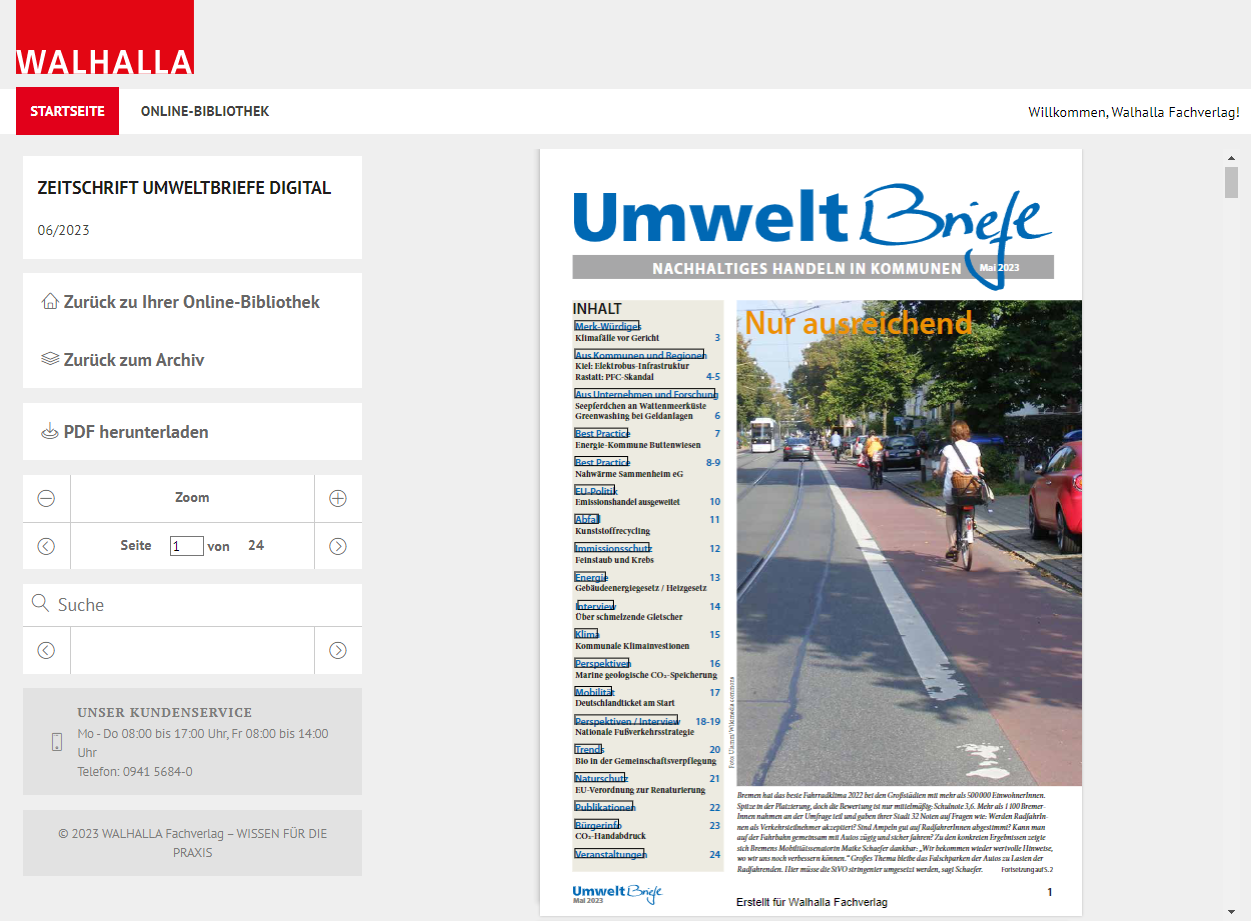Viewport: 1251px width, 921px height.
Task: Click the scrollbar up arrow
Action: coord(1231,158)
